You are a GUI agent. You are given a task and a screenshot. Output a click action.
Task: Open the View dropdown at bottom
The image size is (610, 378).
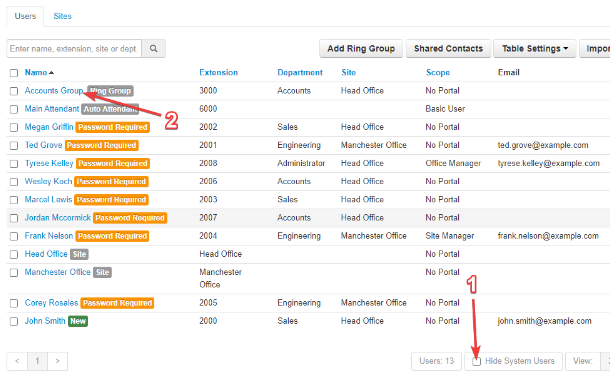point(587,361)
